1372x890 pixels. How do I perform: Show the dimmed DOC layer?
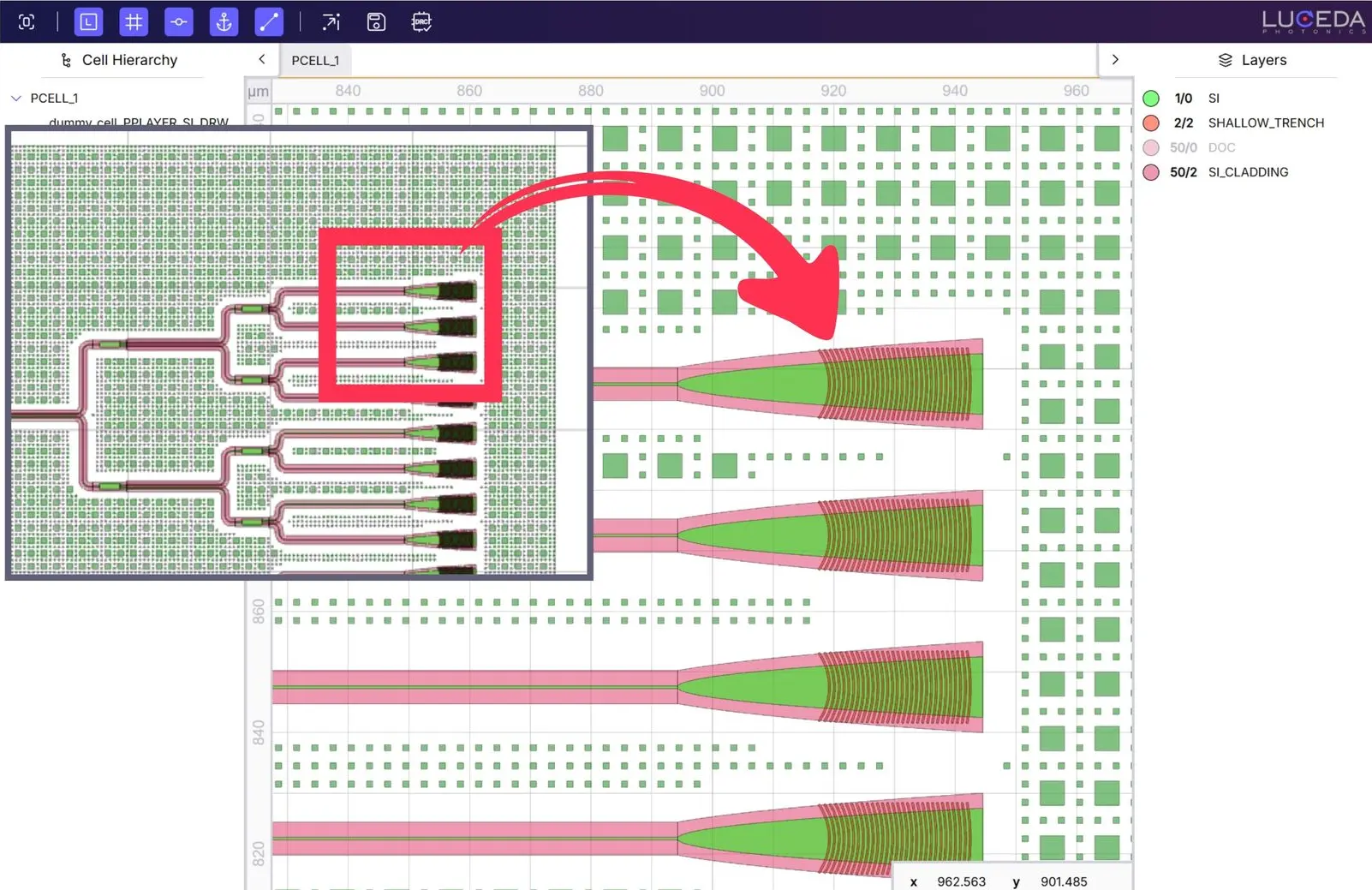pos(1151,147)
